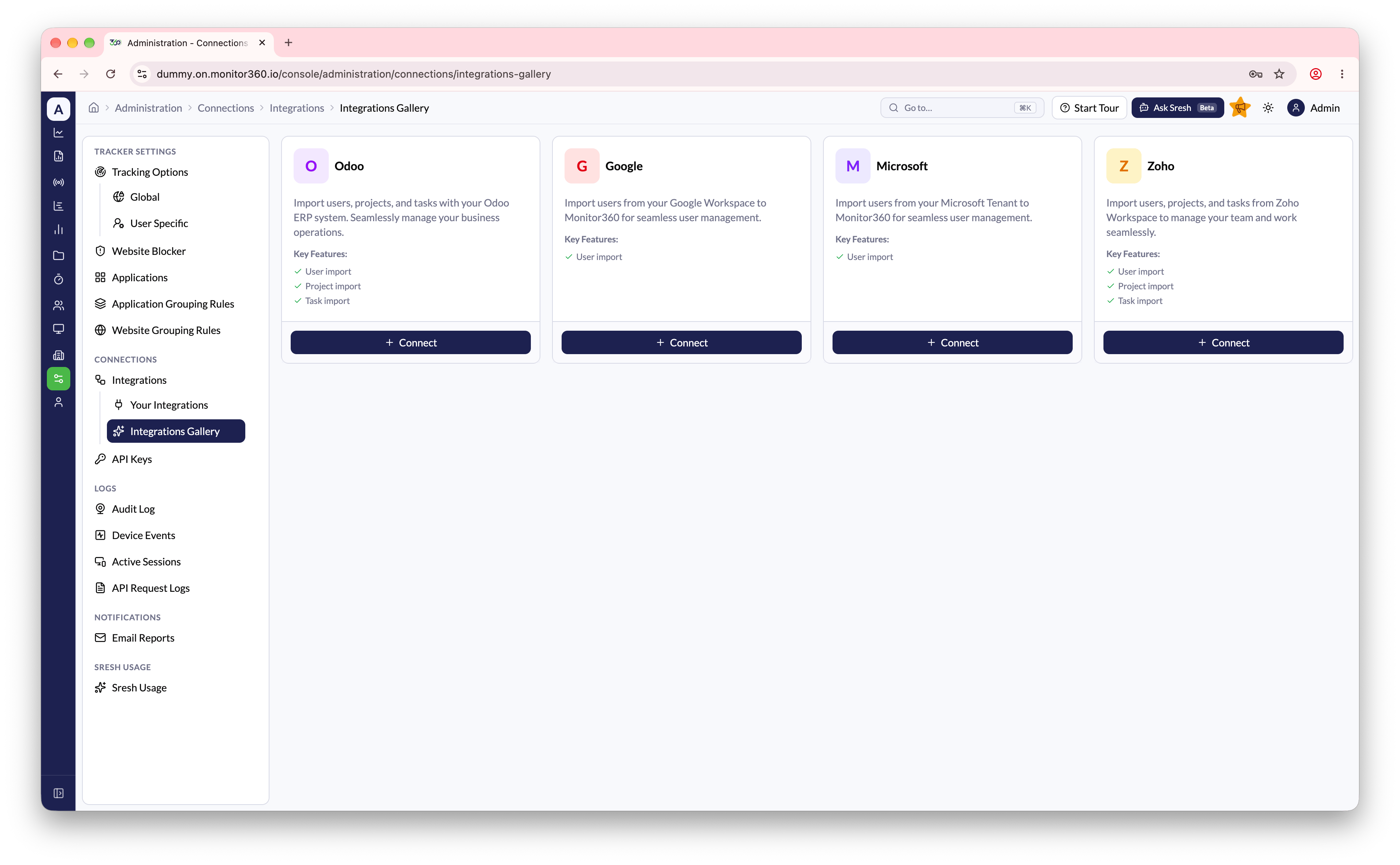Screen dimensions: 1400x865
Task: Bookmark page with browser star icon
Action: tap(1279, 74)
